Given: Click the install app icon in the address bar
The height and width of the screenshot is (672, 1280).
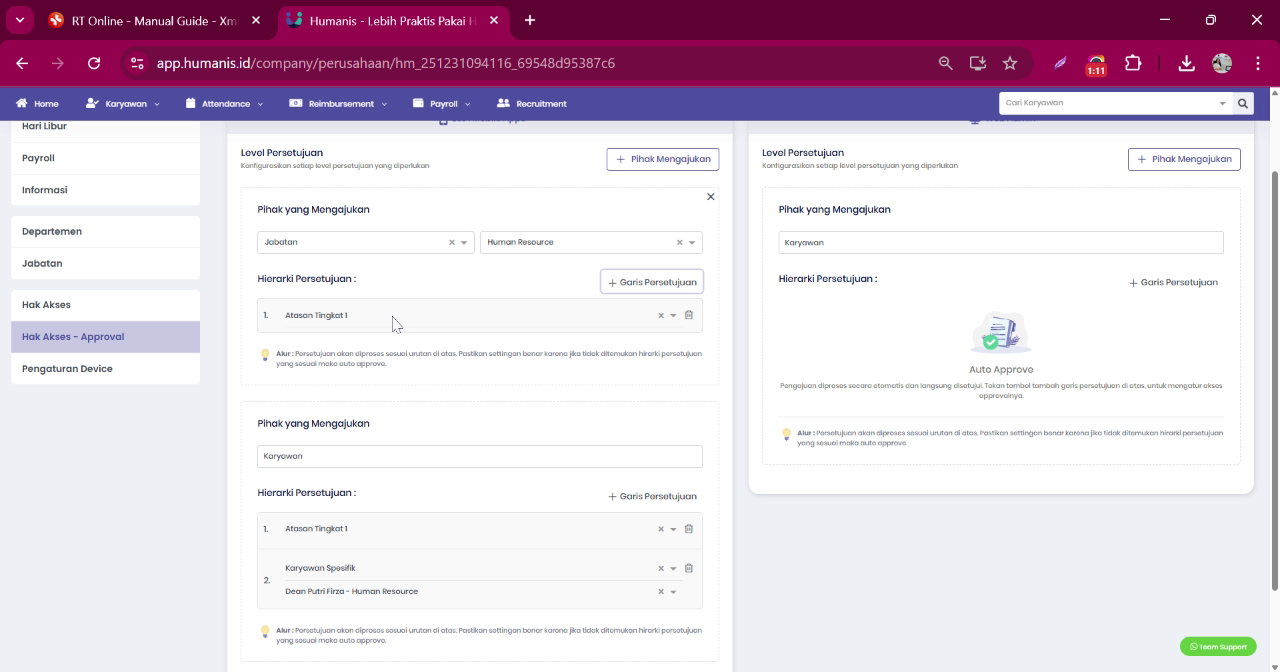Looking at the screenshot, I should pyautogui.click(x=978, y=63).
